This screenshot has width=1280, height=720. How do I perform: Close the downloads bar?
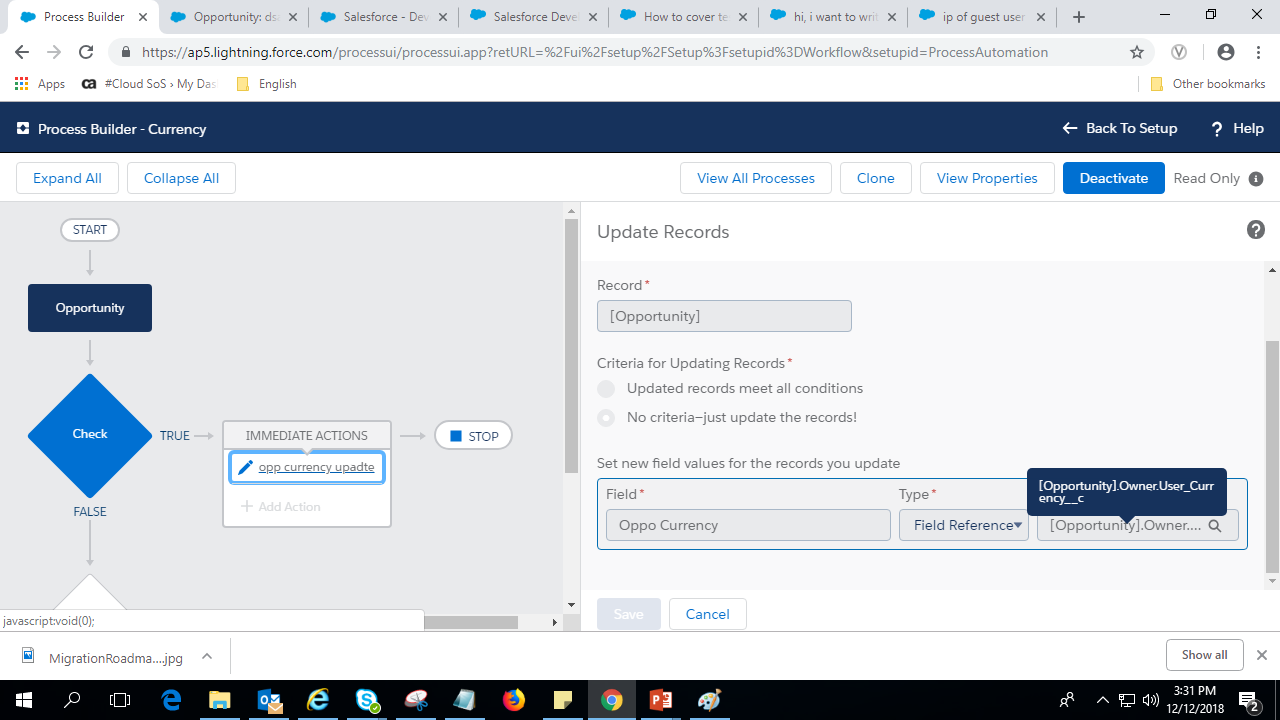1262,655
